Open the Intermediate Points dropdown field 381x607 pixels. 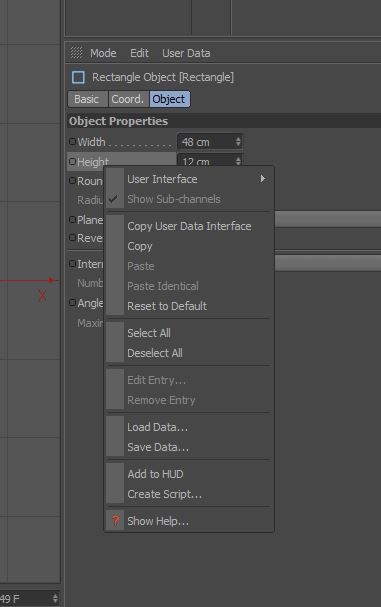(x=328, y=263)
